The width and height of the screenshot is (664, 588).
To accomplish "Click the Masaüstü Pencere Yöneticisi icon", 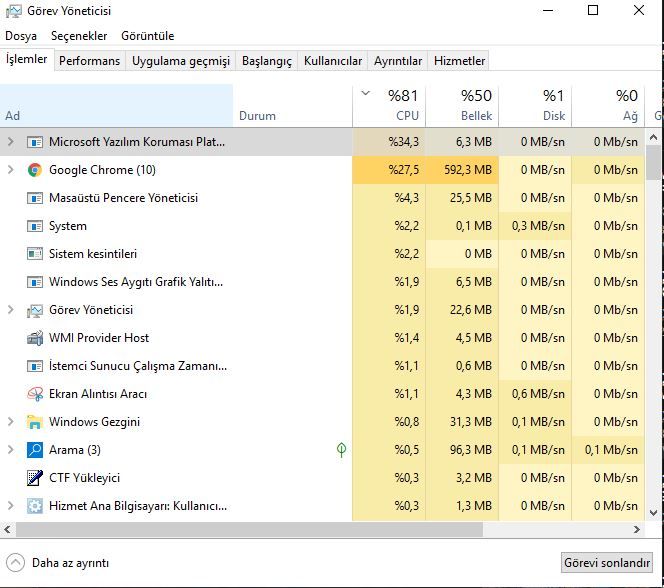I will click(35, 198).
